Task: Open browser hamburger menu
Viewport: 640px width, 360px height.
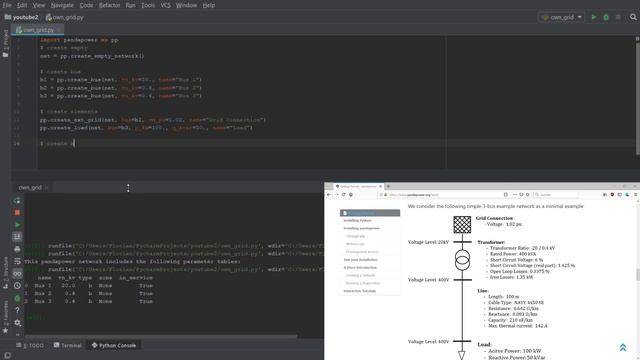Action: click(636, 195)
